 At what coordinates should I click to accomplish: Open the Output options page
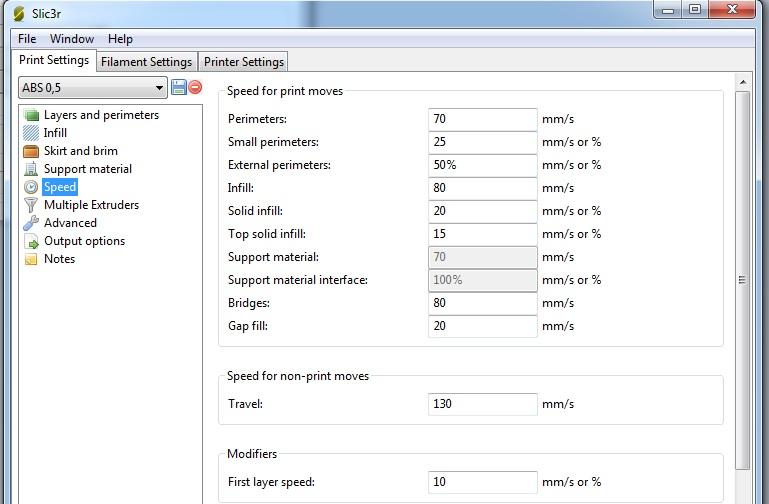(x=84, y=241)
